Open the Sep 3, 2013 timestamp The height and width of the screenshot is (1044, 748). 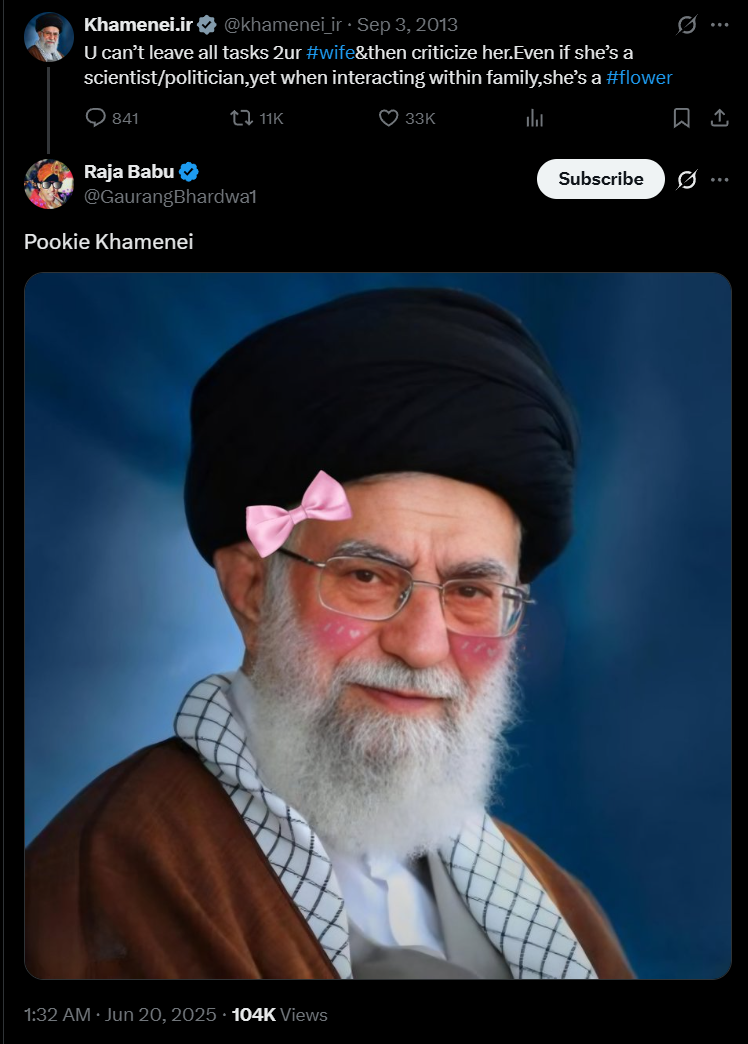[407, 25]
